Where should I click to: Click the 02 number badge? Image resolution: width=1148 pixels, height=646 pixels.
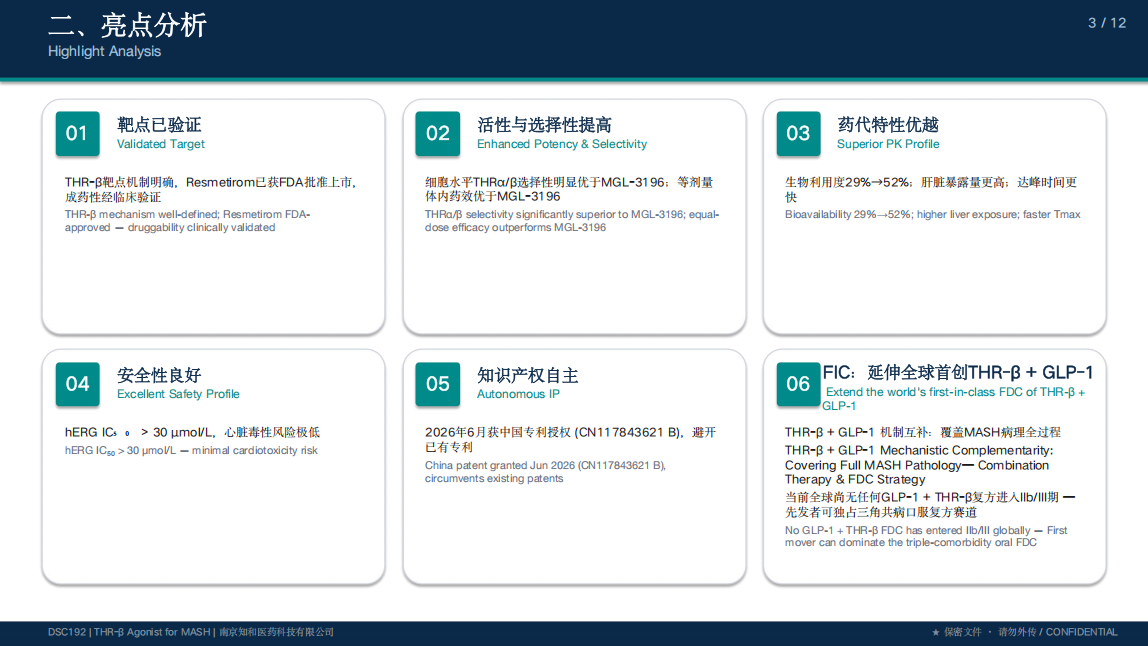[438, 133]
